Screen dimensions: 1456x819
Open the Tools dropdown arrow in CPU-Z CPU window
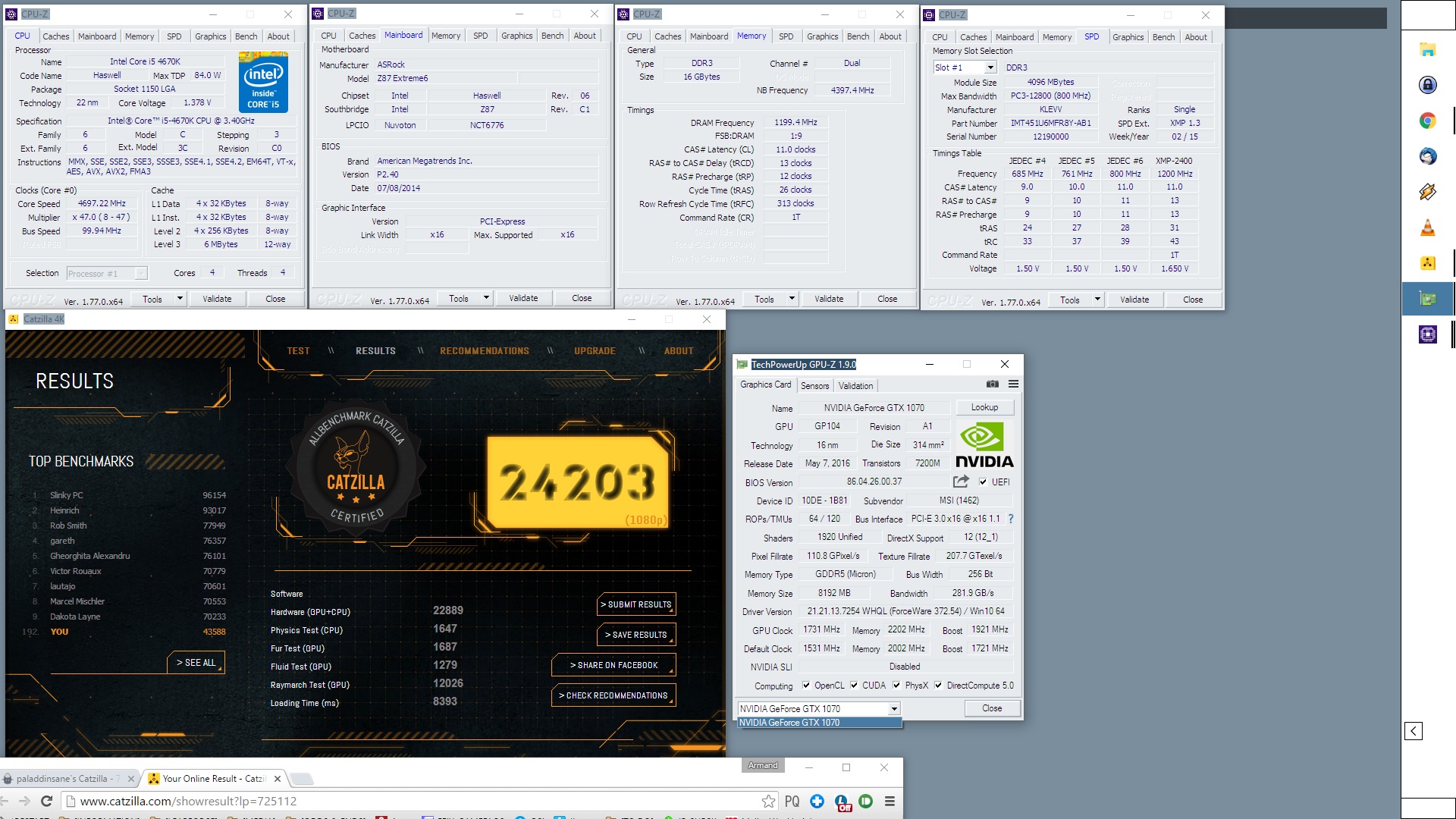pos(180,299)
